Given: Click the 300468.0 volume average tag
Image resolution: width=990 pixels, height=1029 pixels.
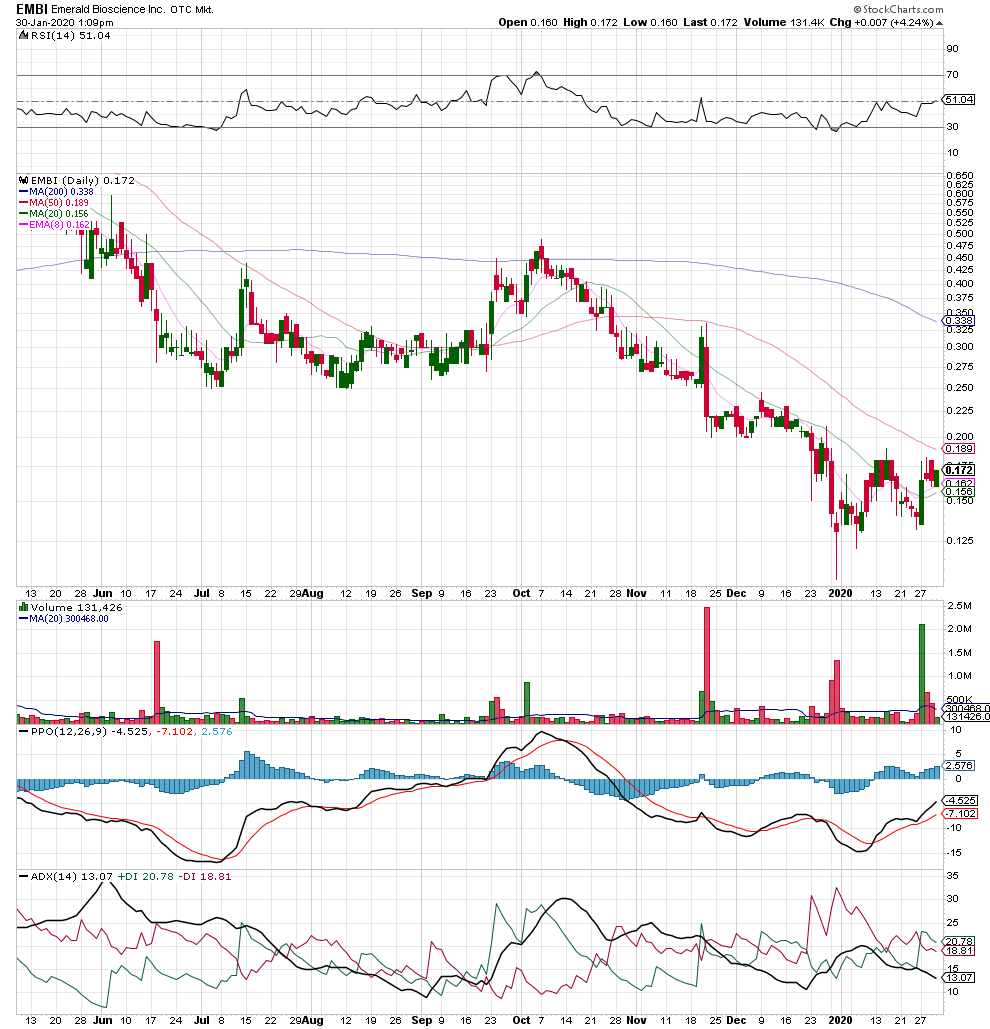Looking at the screenshot, I should click(x=966, y=709).
